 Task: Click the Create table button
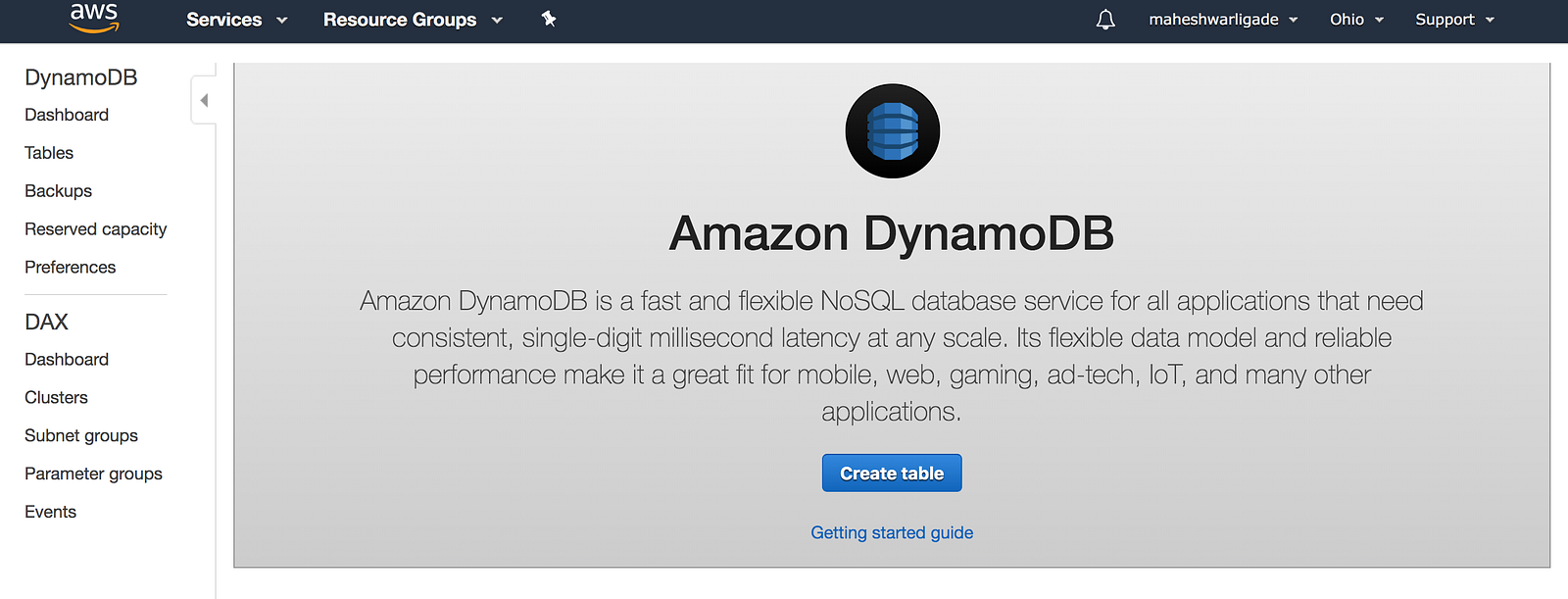pyautogui.click(x=892, y=474)
